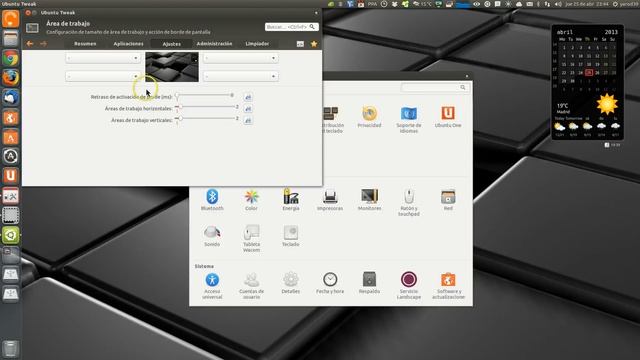Viewport: 640px width, 360px height.
Task: Click the Áreas de trabajo horizontales slider
Action: pos(204,107)
